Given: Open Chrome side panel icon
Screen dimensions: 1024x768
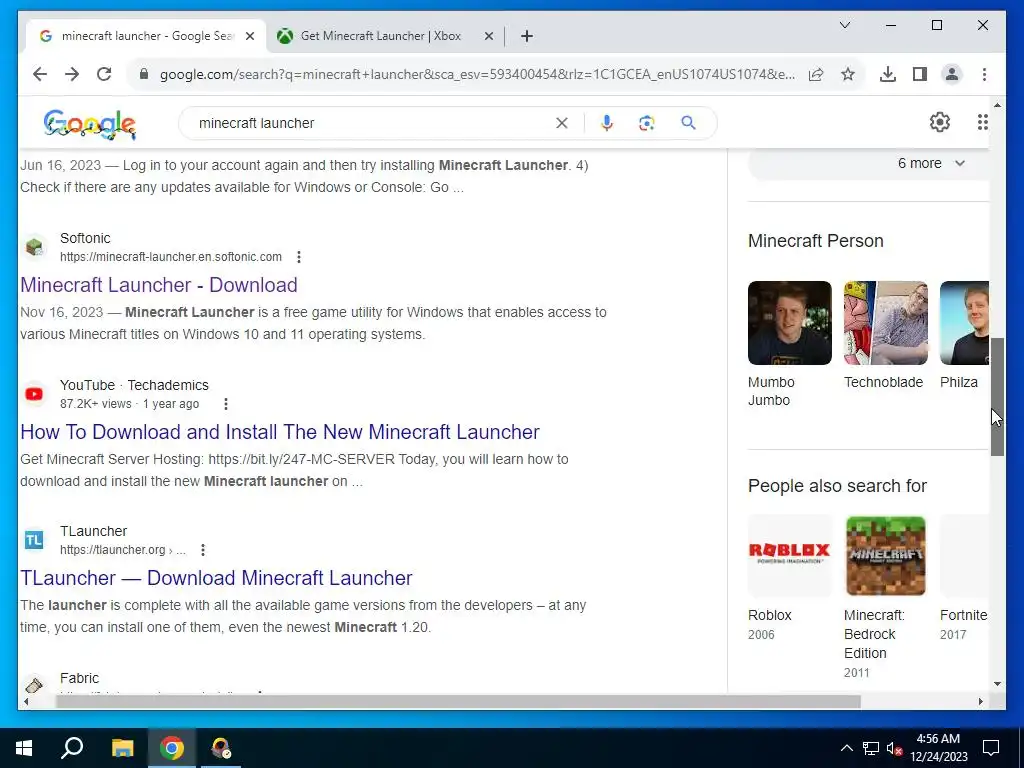Looking at the screenshot, I should point(920,74).
